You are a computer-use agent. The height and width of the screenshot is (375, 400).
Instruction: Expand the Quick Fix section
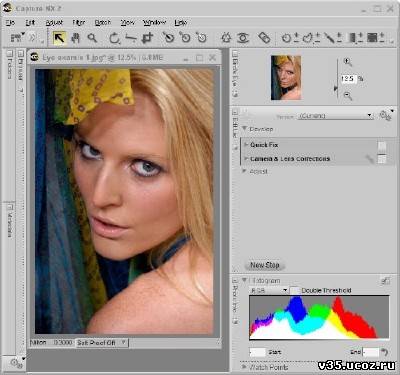[x=246, y=145]
